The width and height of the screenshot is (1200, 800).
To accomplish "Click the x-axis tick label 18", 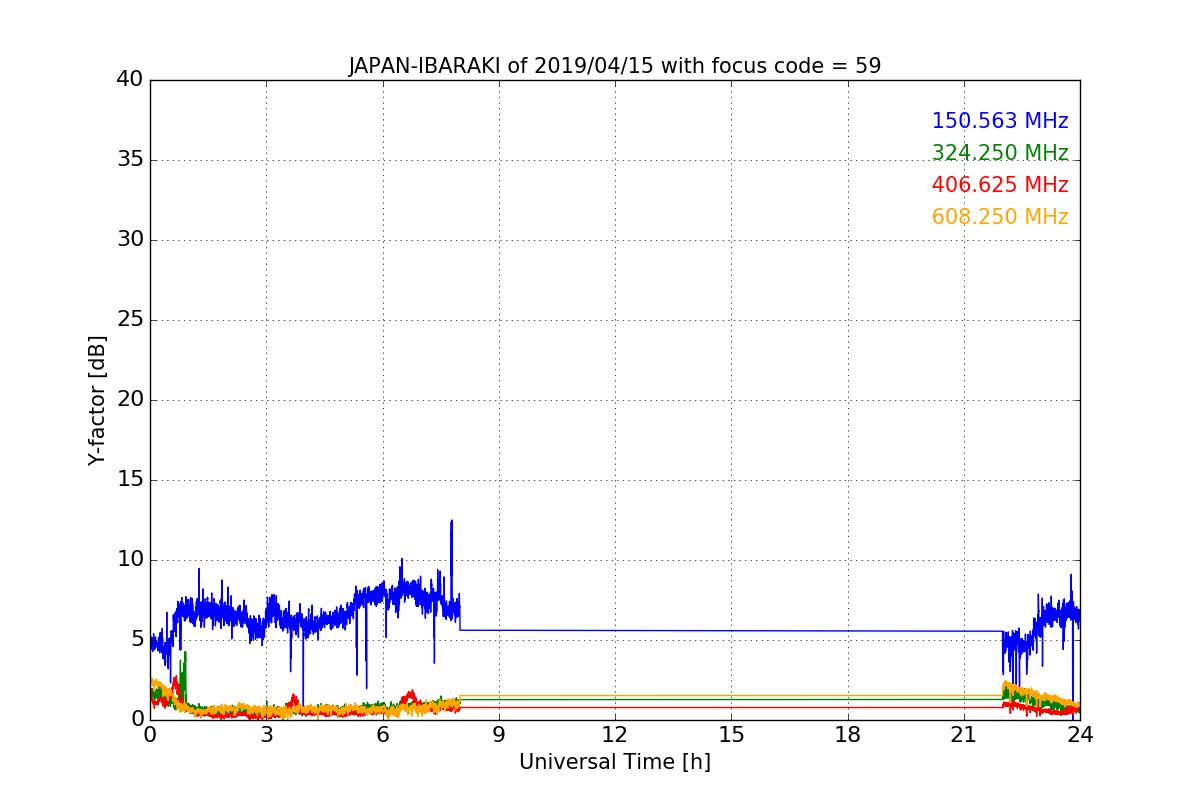I will (x=847, y=735).
